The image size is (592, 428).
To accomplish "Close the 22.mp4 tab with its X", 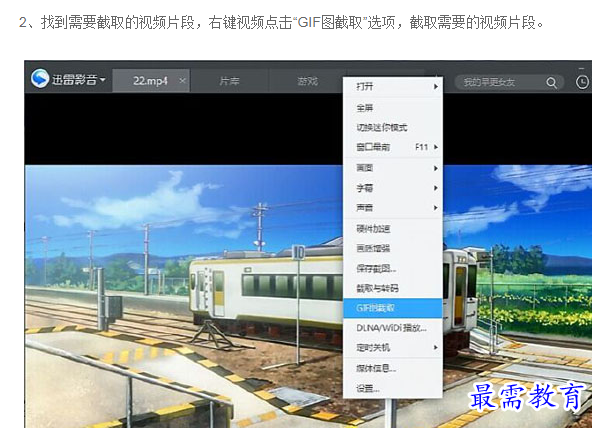I will pyautogui.click(x=182, y=80).
